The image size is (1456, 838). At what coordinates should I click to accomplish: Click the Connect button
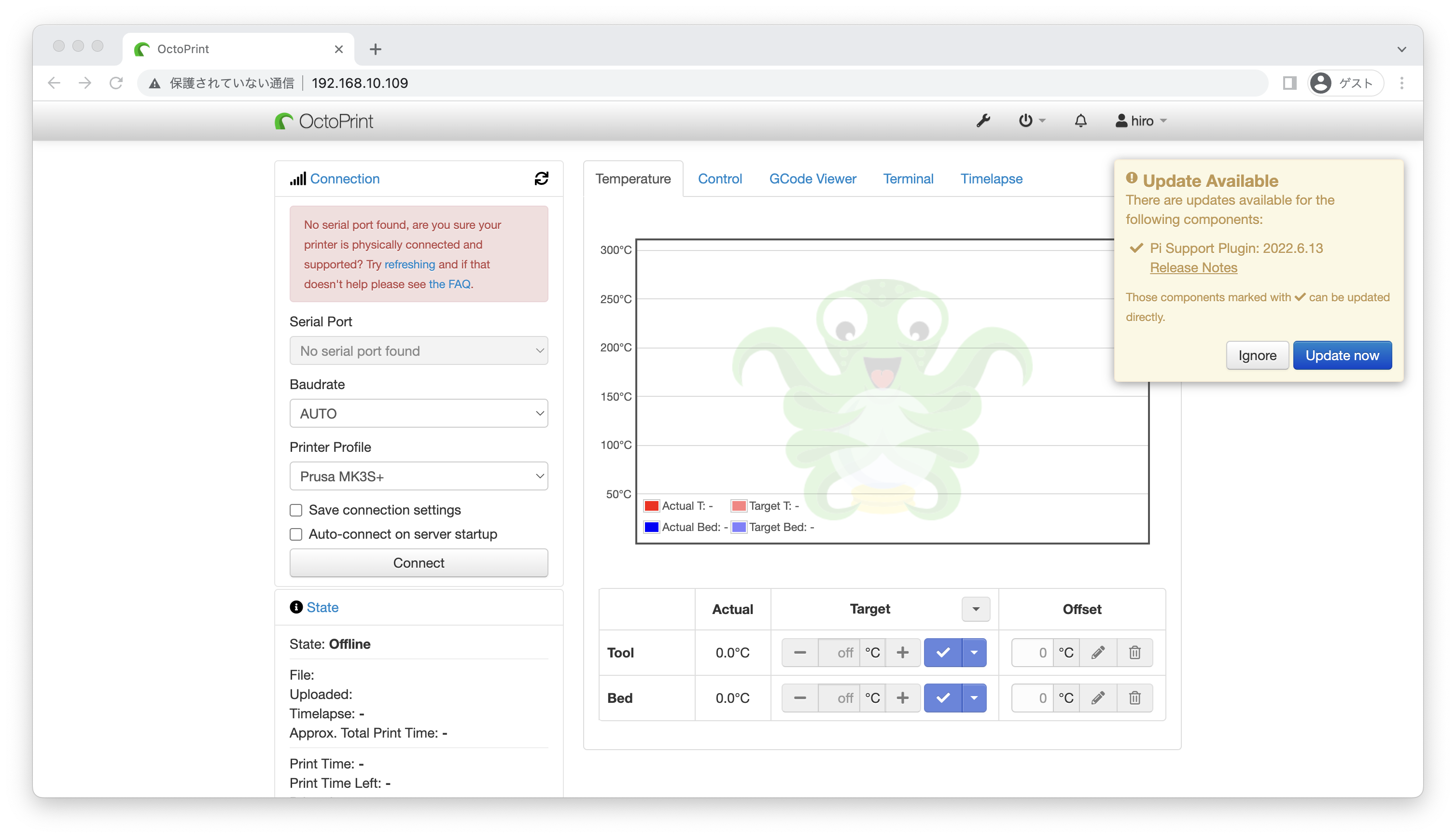(419, 563)
